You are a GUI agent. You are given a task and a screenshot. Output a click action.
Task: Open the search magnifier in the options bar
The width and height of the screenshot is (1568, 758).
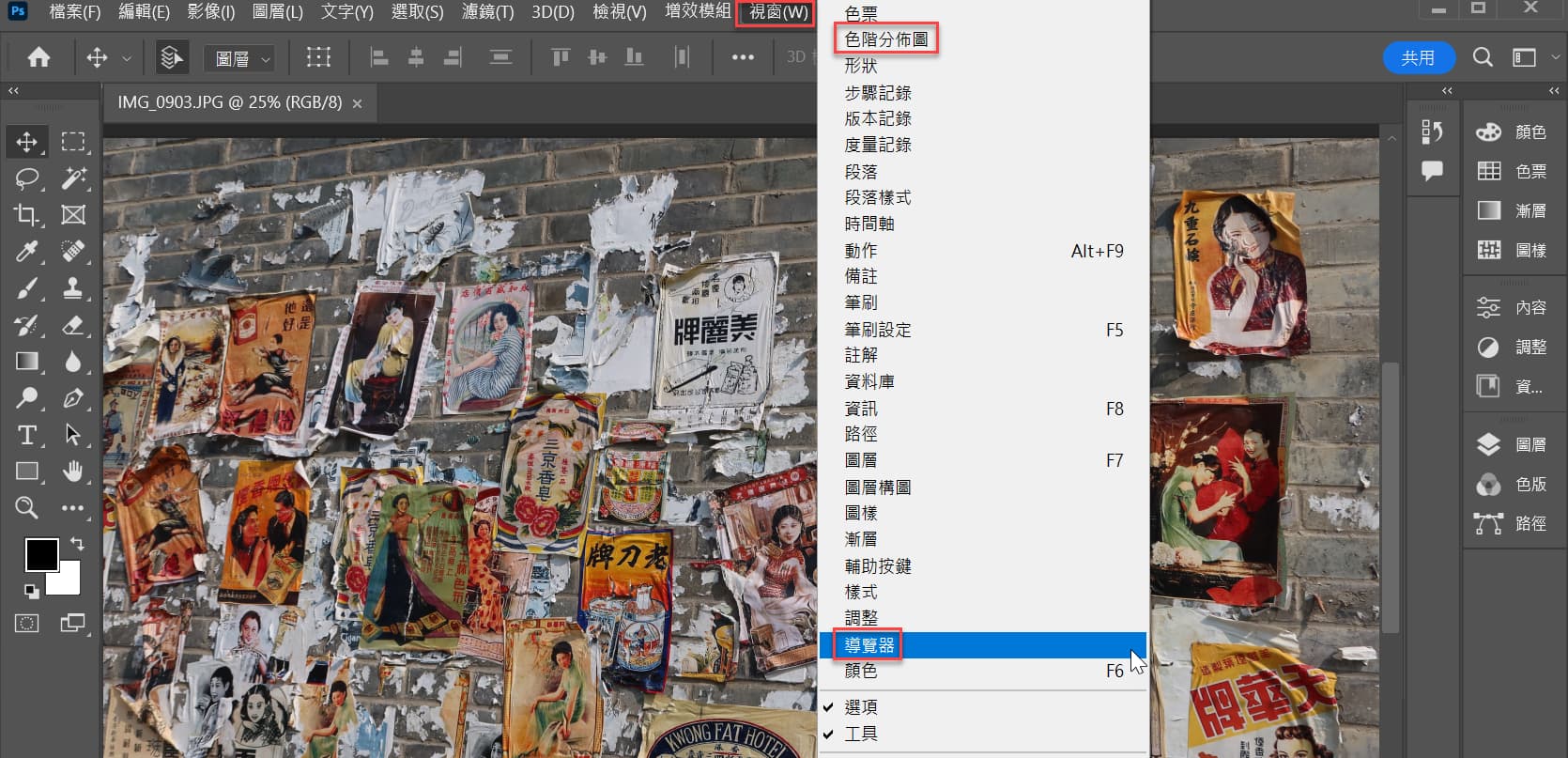1483,57
